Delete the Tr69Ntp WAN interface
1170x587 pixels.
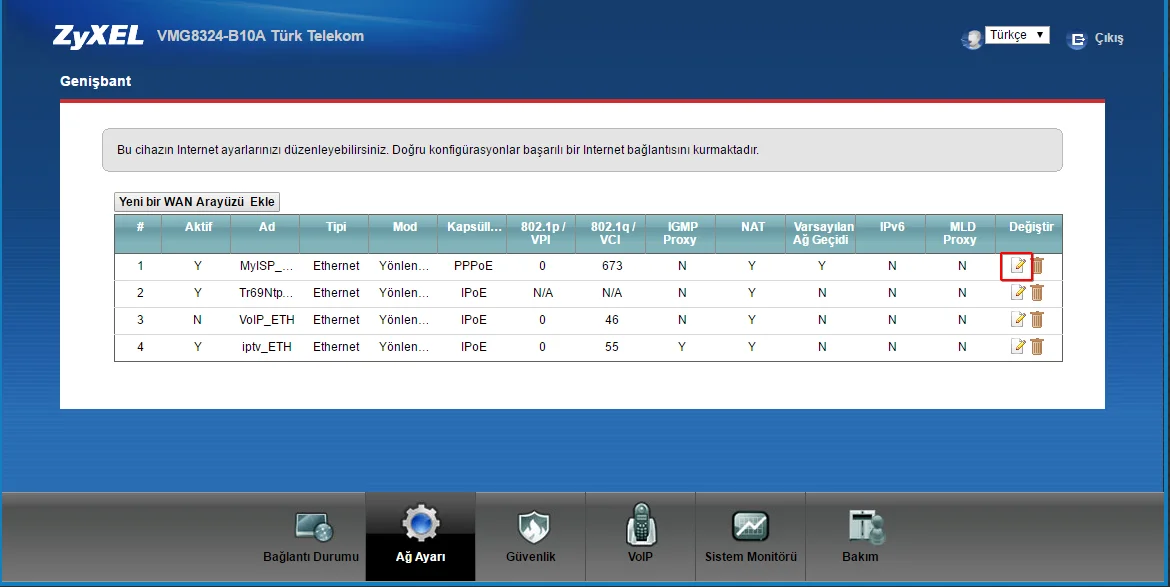coord(1037,293)
